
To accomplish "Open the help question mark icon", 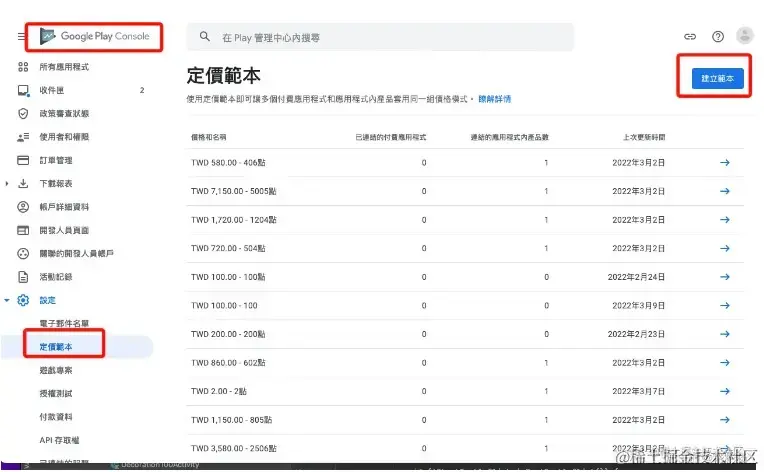I will pos(718,37).
